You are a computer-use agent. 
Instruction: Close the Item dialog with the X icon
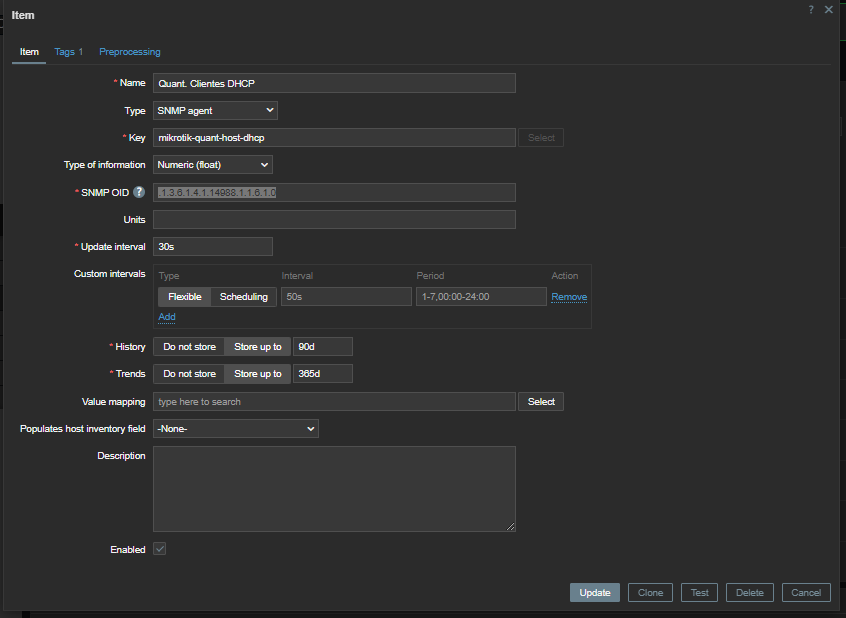[829, 10]
